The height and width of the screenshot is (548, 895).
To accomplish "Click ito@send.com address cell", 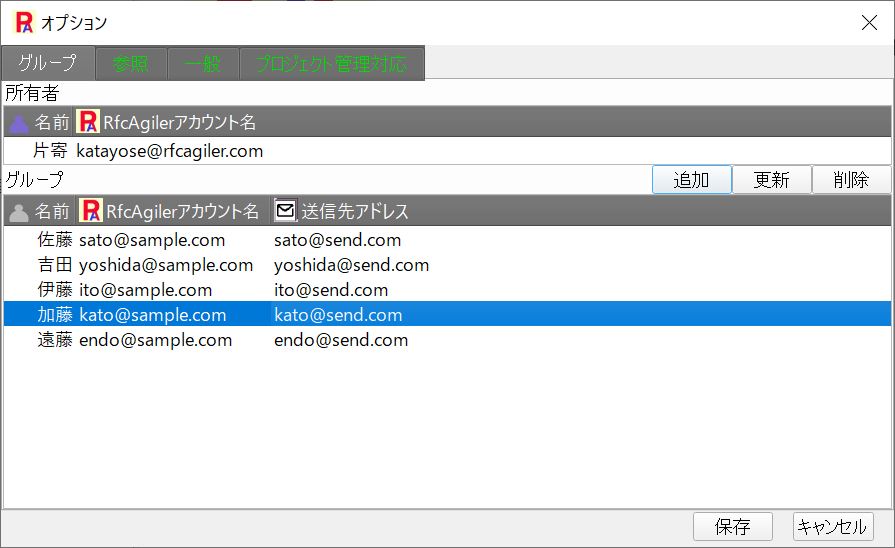I will click(331, 290).
